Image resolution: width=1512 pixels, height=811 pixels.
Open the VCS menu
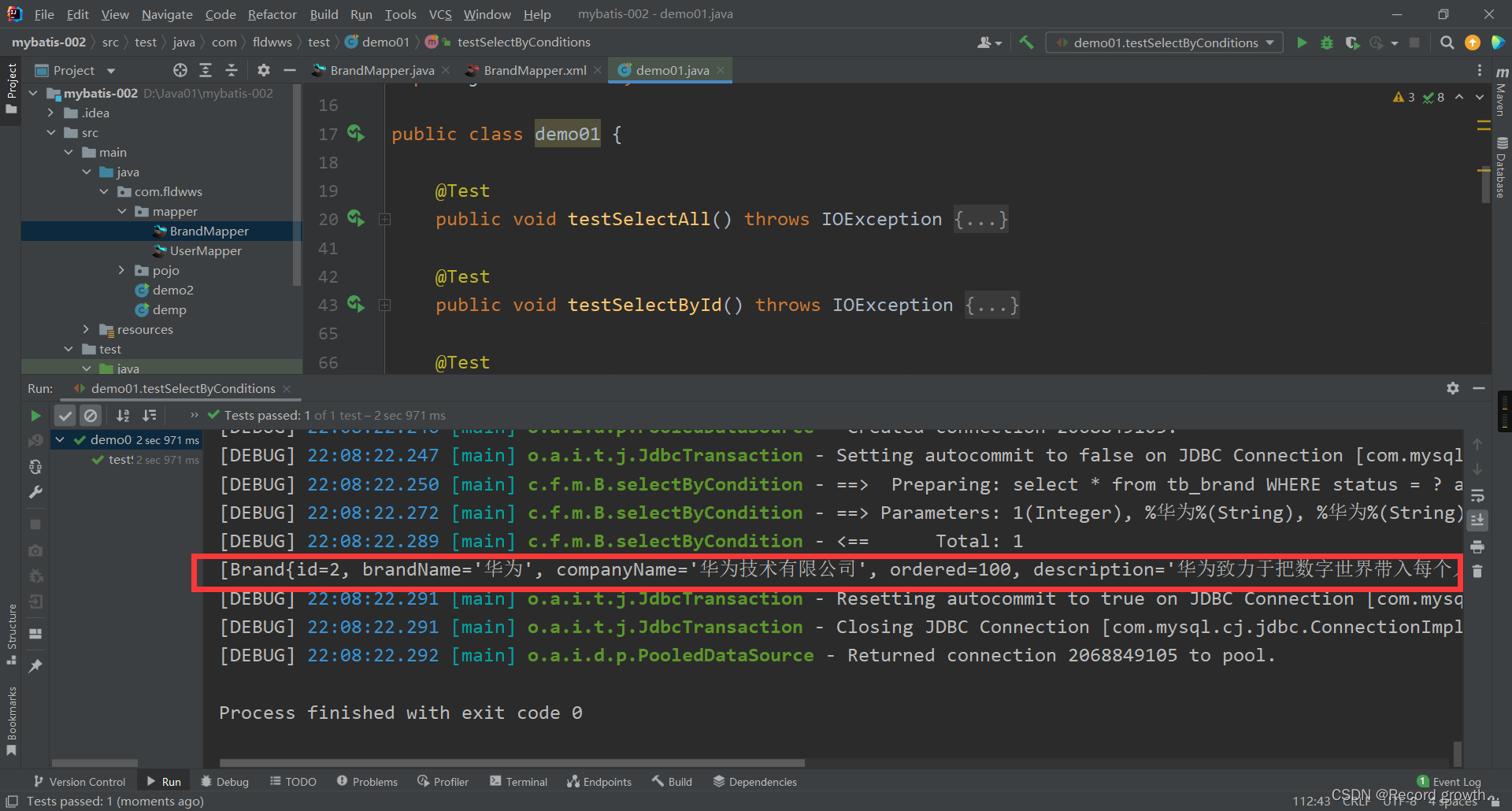coord(440,14)
